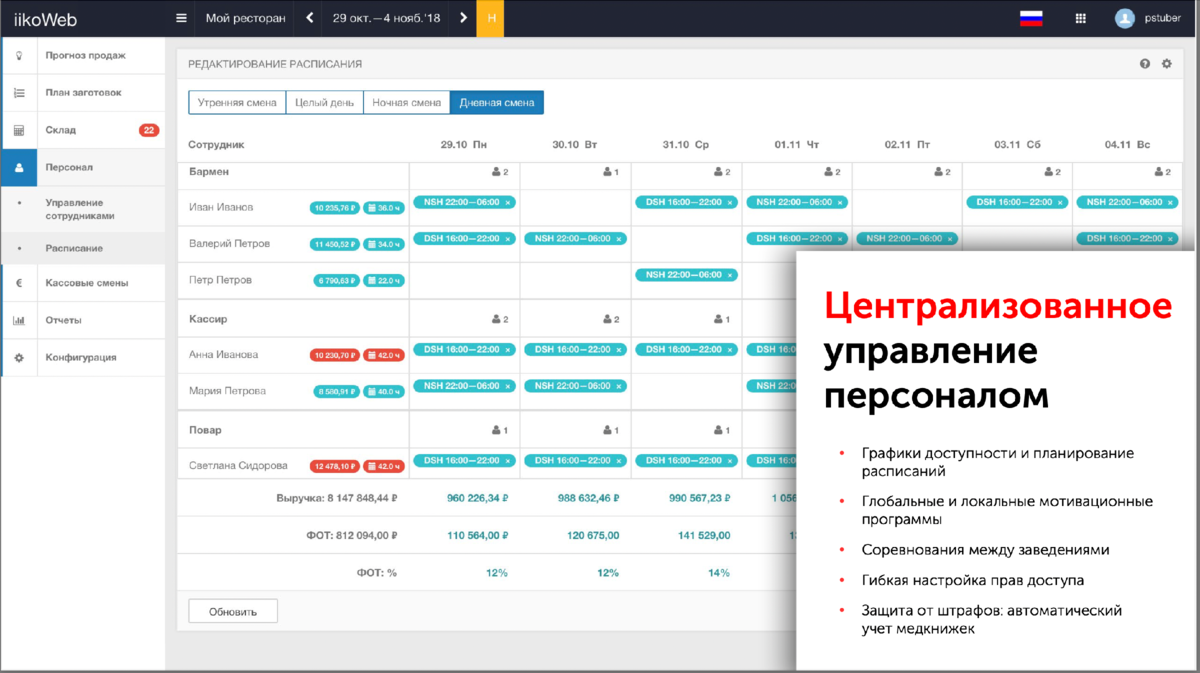
Task: Click the apps grid icon in top bar
Action: point(1080,18)
